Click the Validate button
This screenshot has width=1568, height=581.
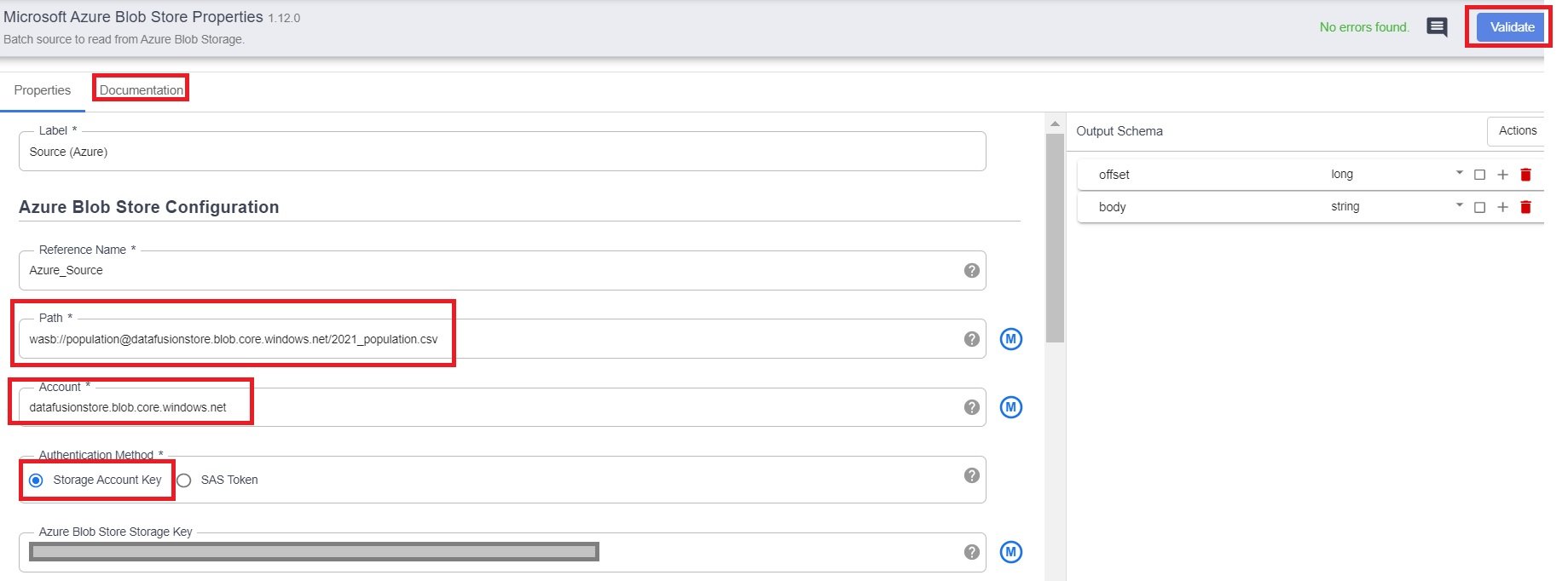[1509, 26]
